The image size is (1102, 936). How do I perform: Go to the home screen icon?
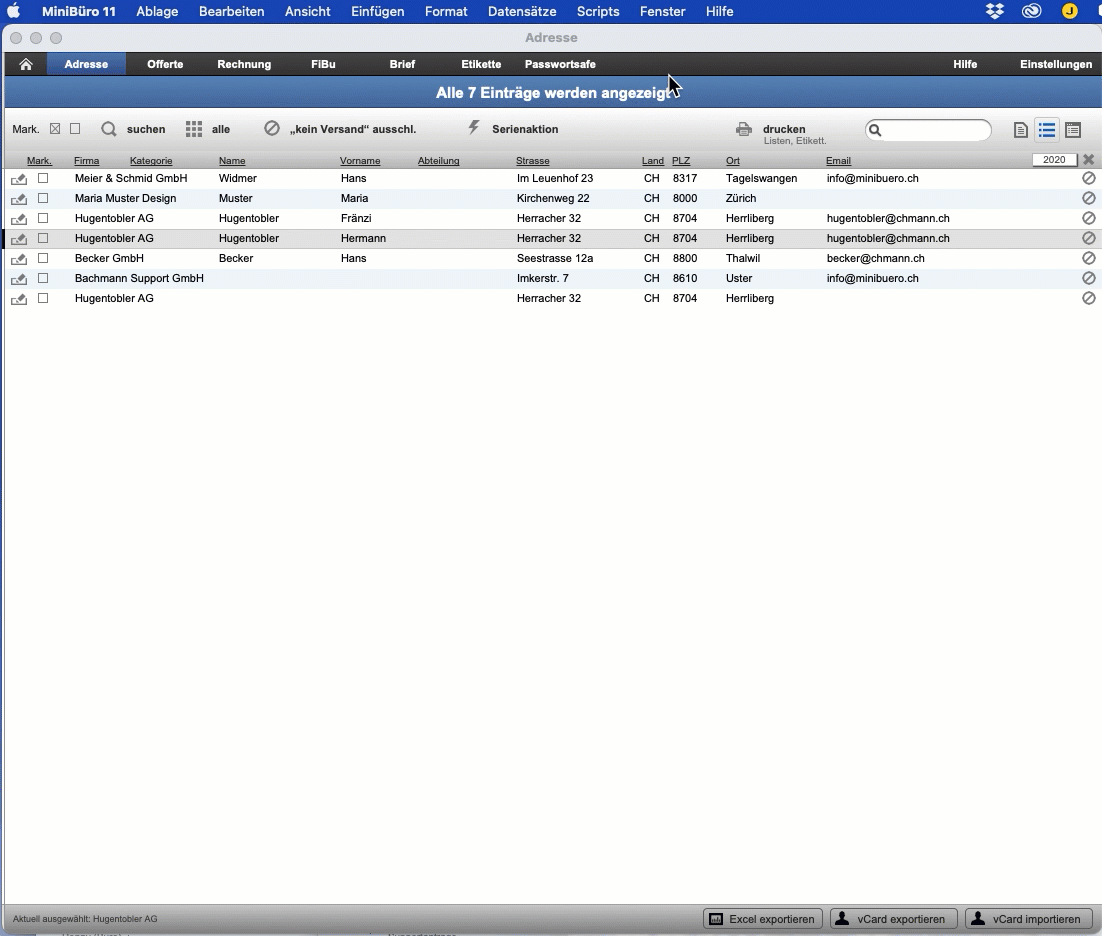(x=26, y=64)
